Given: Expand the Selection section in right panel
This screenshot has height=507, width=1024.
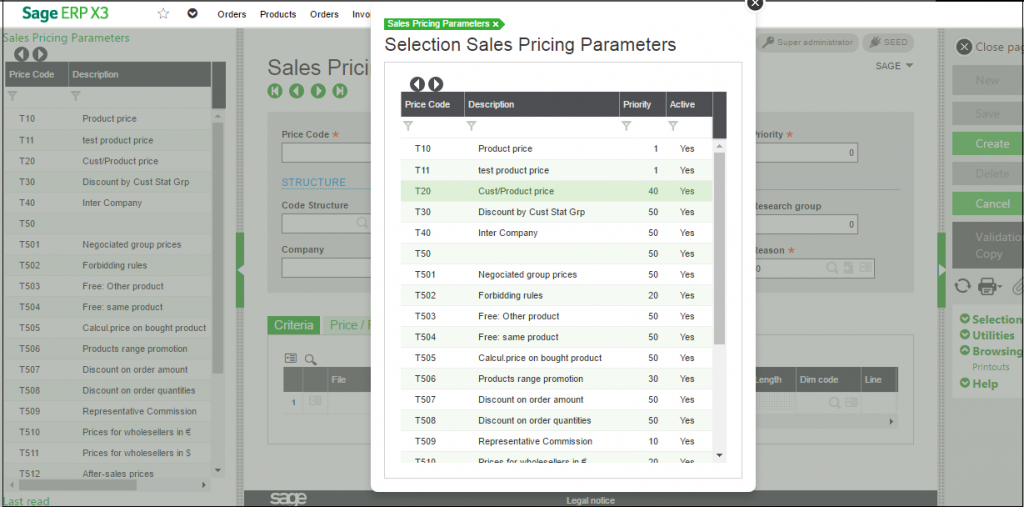Looking at the screenshot, I should click(x=990, y=319).
